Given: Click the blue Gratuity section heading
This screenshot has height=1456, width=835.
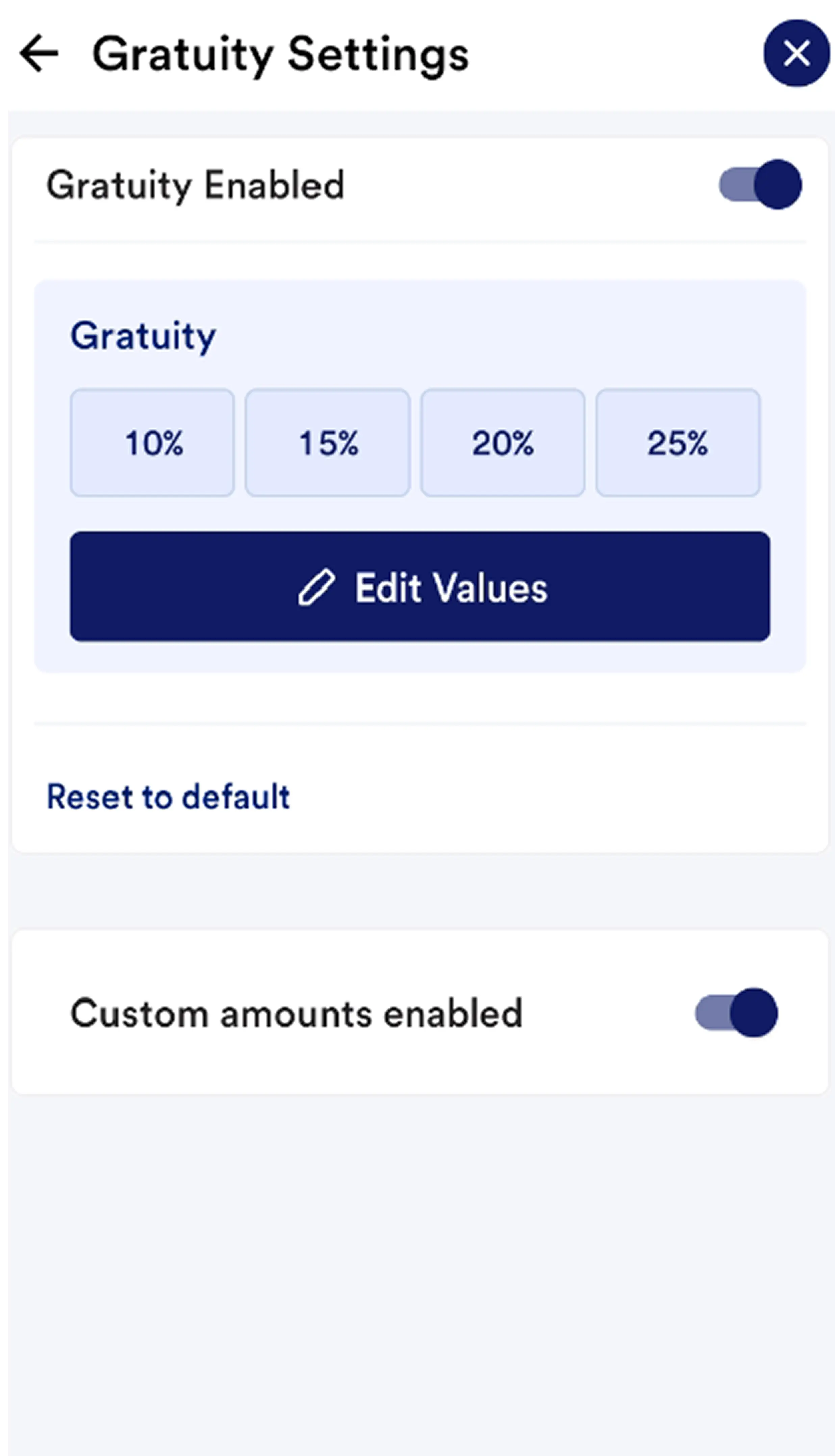Looking at the screenshot, I should tap(143, 336).
